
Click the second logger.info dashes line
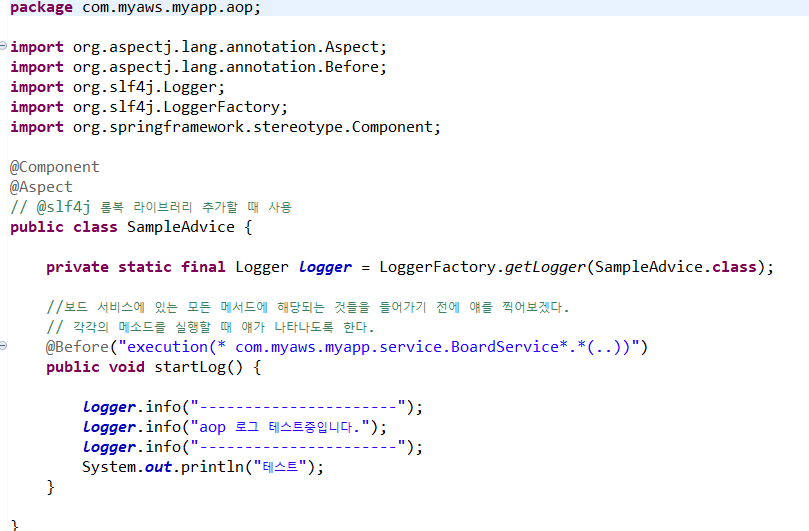(253, 447)
